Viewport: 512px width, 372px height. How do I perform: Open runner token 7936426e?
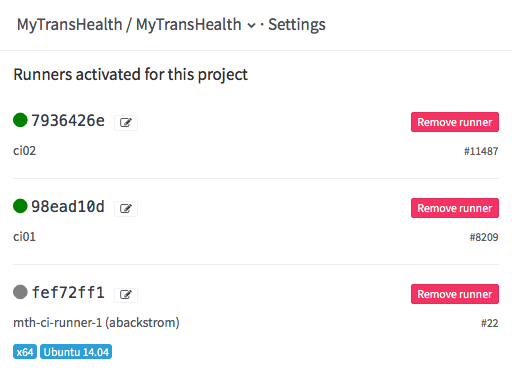point(68,120)
